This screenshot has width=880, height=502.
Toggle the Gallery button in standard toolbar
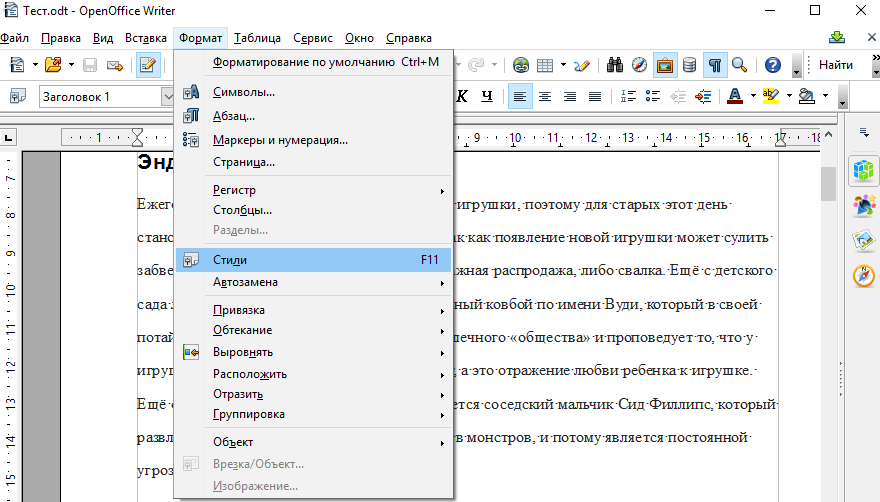click(x=665, y=65)
